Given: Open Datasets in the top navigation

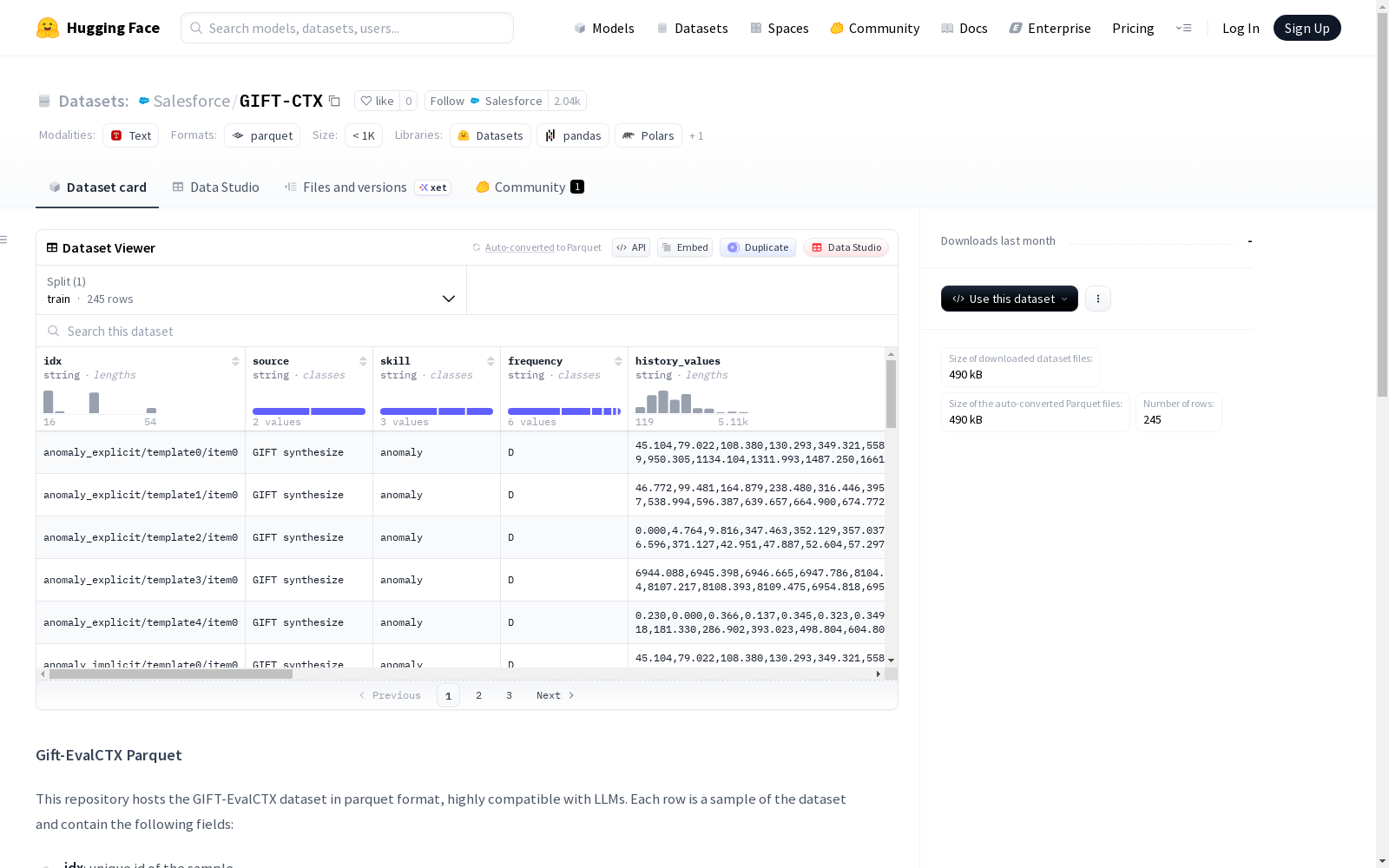Looking at the screenshot, I should pos(692,28).
